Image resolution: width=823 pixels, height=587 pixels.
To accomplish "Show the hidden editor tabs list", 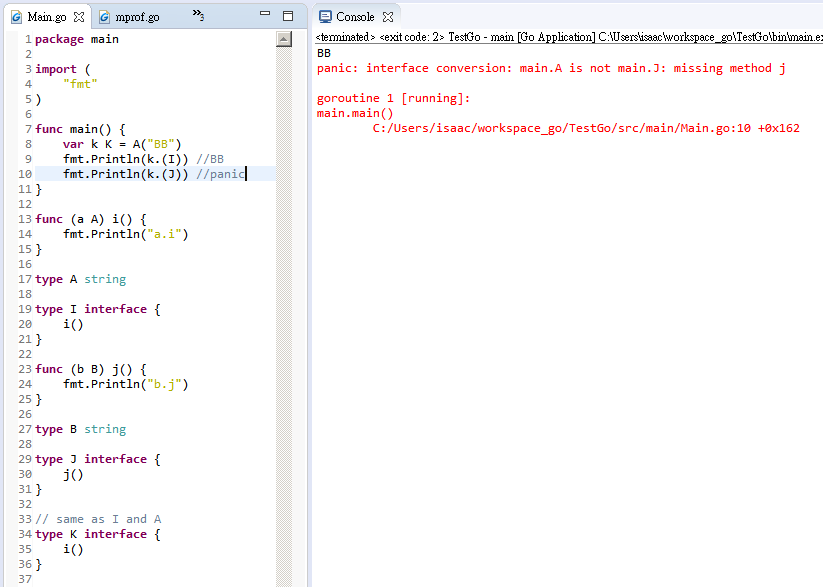I will (198, 16).
